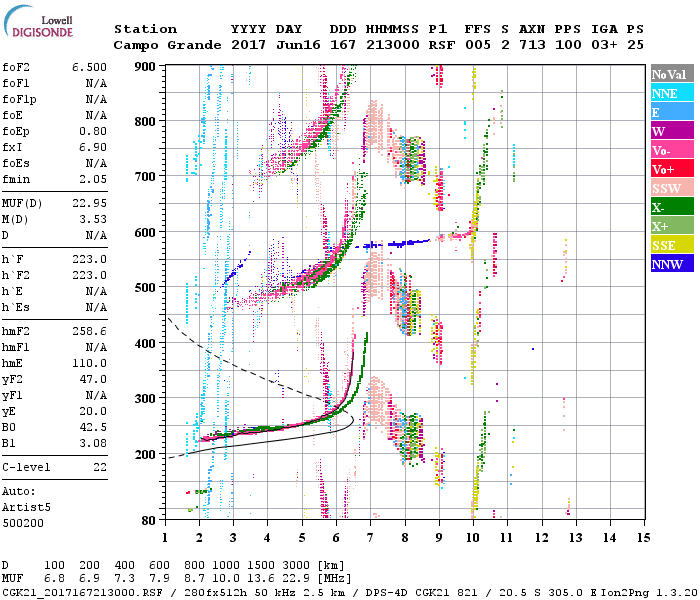Click the 15 MHz frequency axis label
This screenshot has height=600, width=700.
pyautogui.click(x=643, y=537)
